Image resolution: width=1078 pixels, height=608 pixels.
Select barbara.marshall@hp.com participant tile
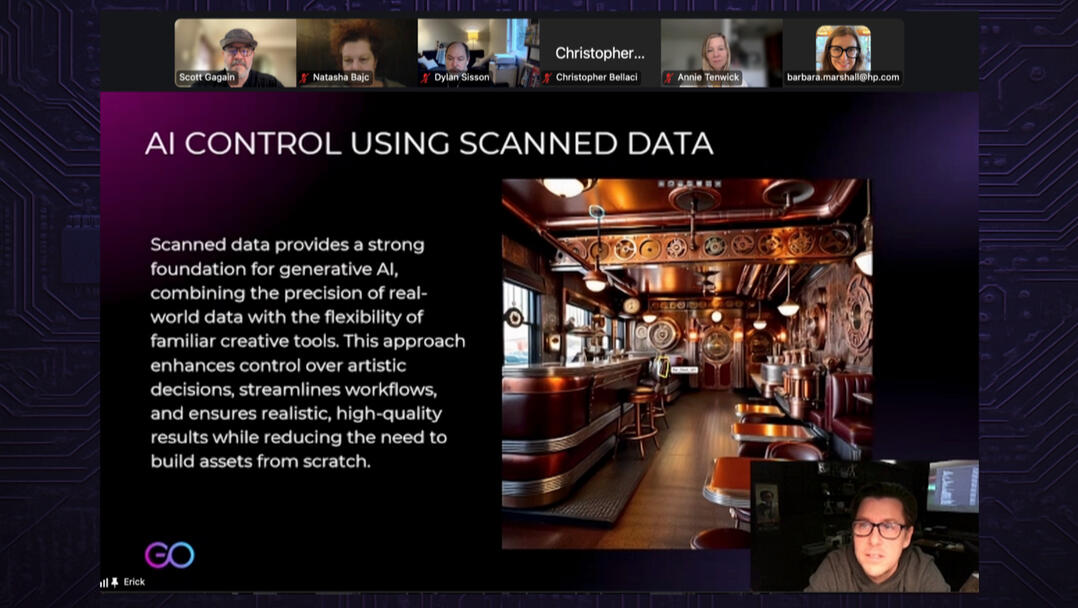843,52
